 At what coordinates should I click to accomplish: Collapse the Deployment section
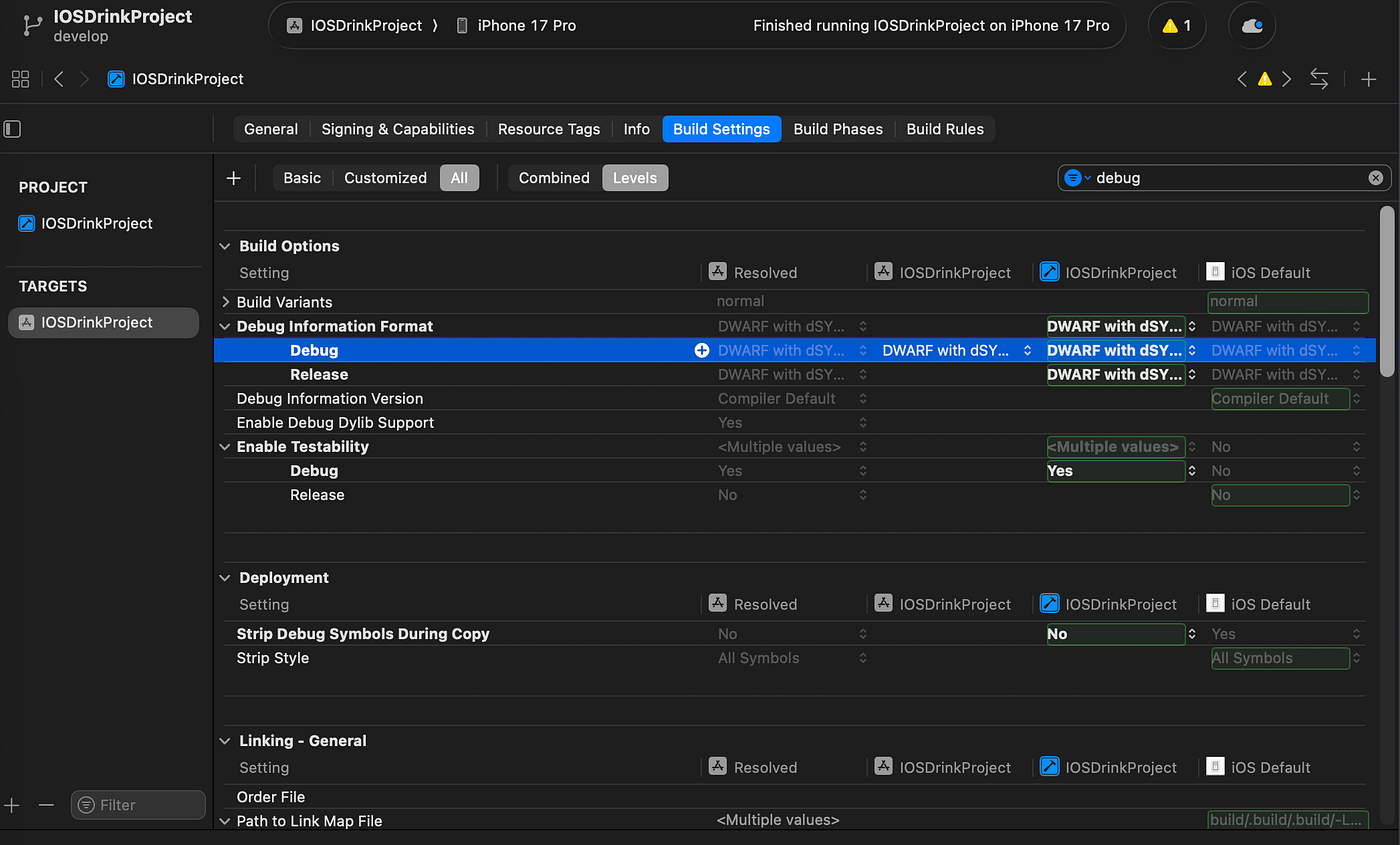click(225, 578)
